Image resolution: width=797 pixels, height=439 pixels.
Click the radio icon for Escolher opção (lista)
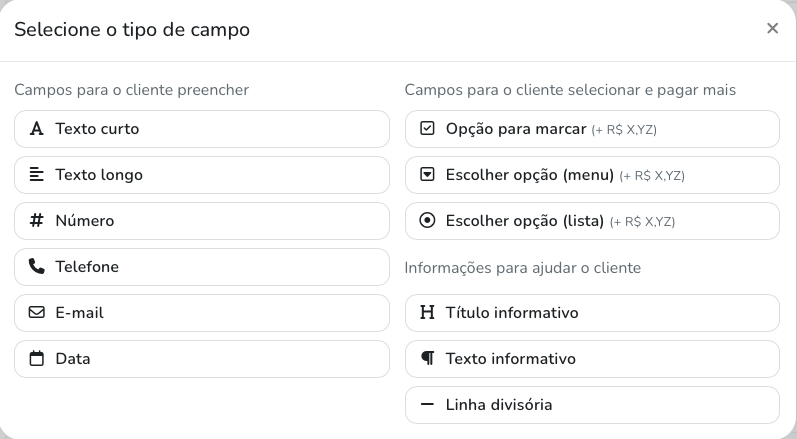point(428,221)
